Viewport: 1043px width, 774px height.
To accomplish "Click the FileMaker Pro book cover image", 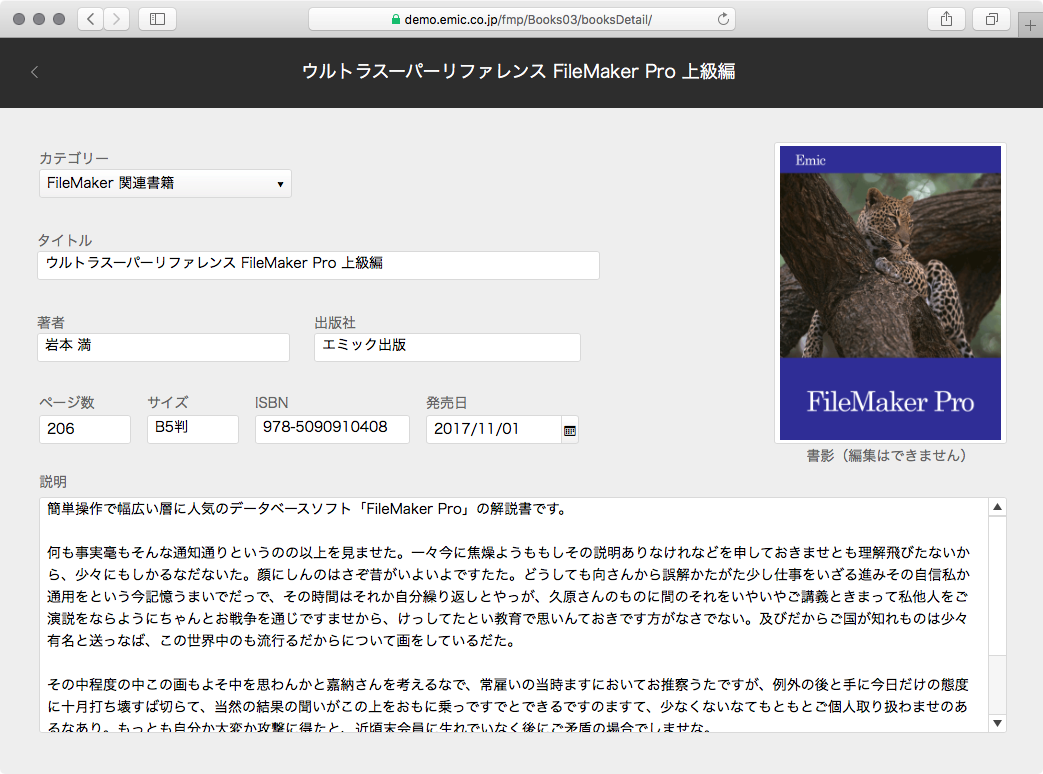I will pos(890,293).
